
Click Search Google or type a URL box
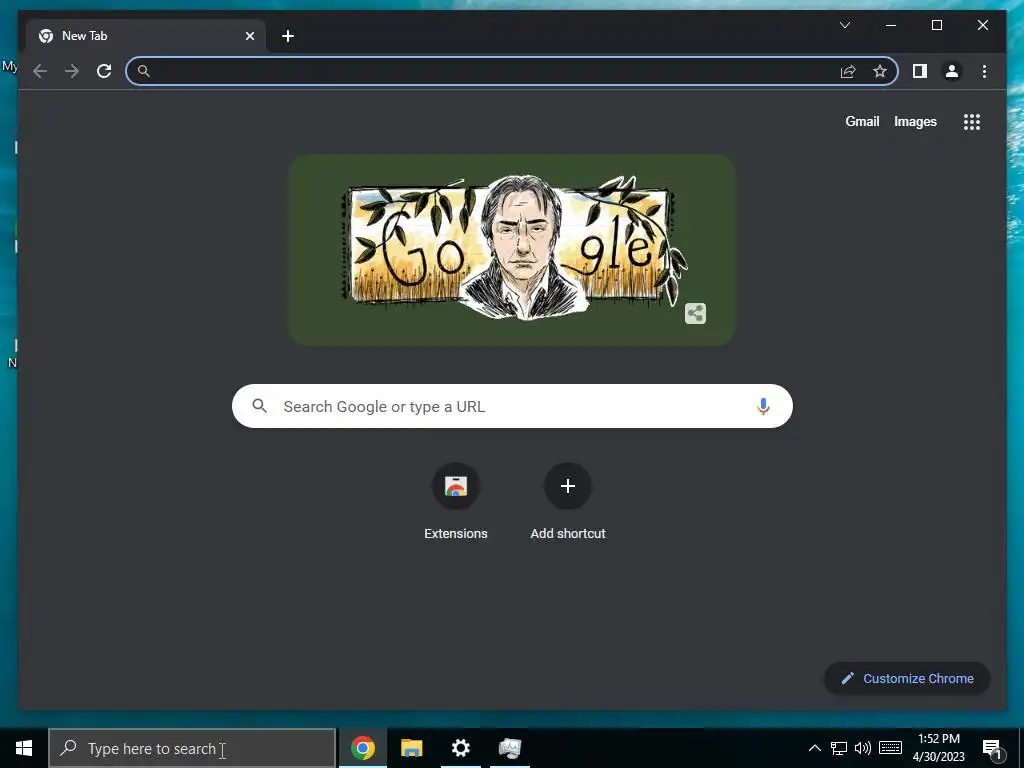(513, 406)
